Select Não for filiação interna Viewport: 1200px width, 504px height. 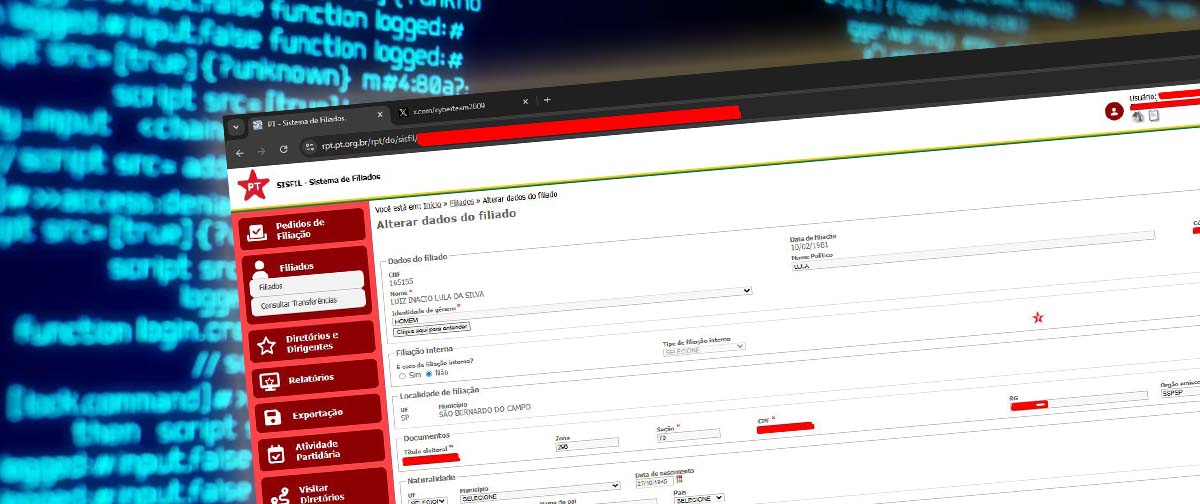point(430,373)
